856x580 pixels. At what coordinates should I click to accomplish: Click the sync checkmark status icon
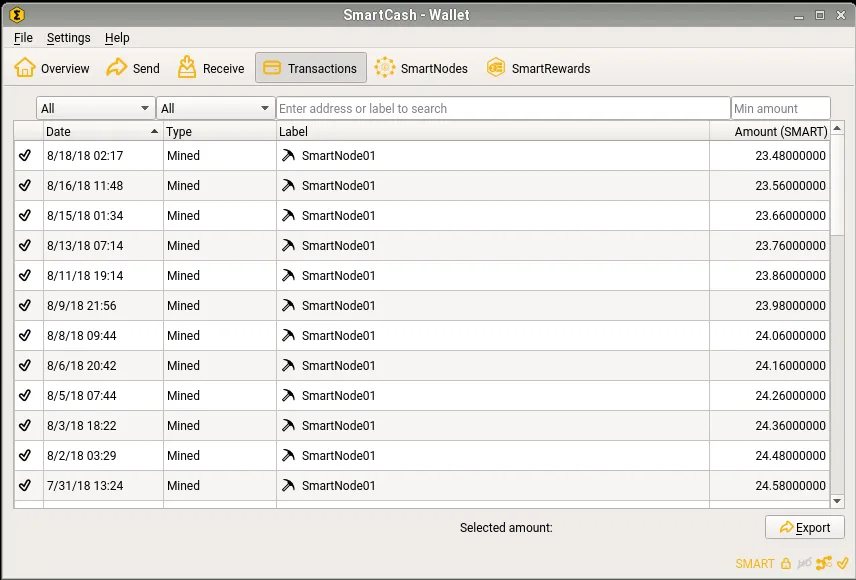tap(843, 563)
